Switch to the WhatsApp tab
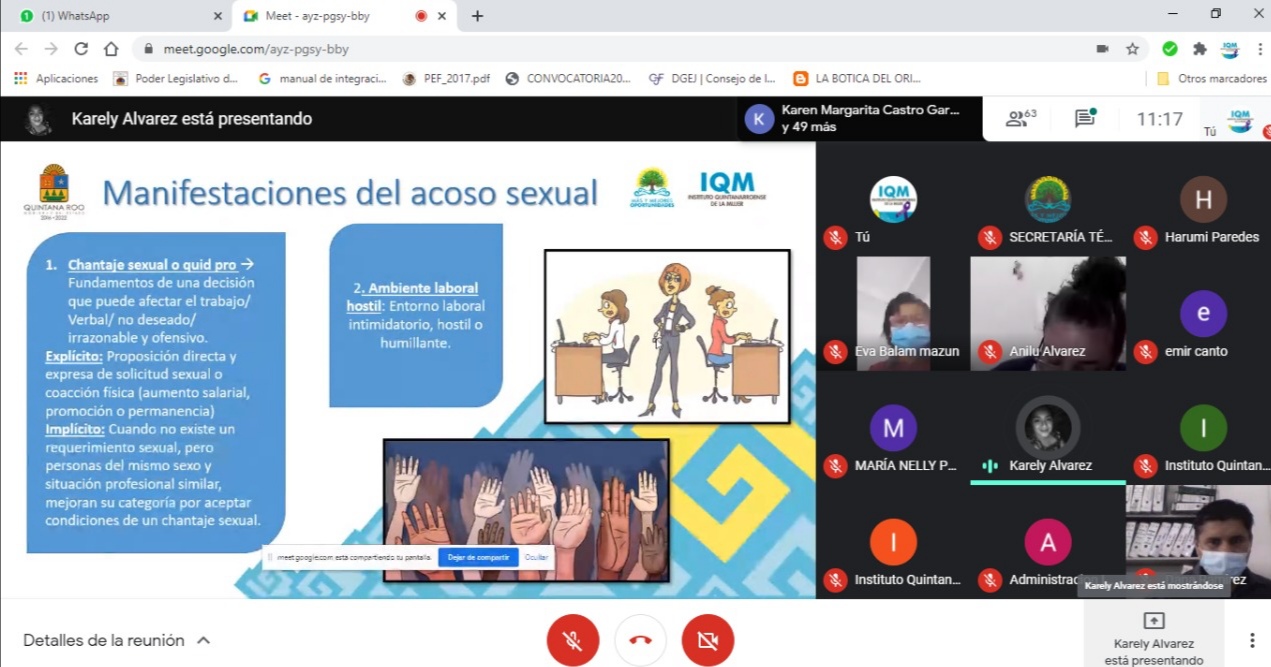This screenshot has width=1271, height=667. click(x=118, y=16)
